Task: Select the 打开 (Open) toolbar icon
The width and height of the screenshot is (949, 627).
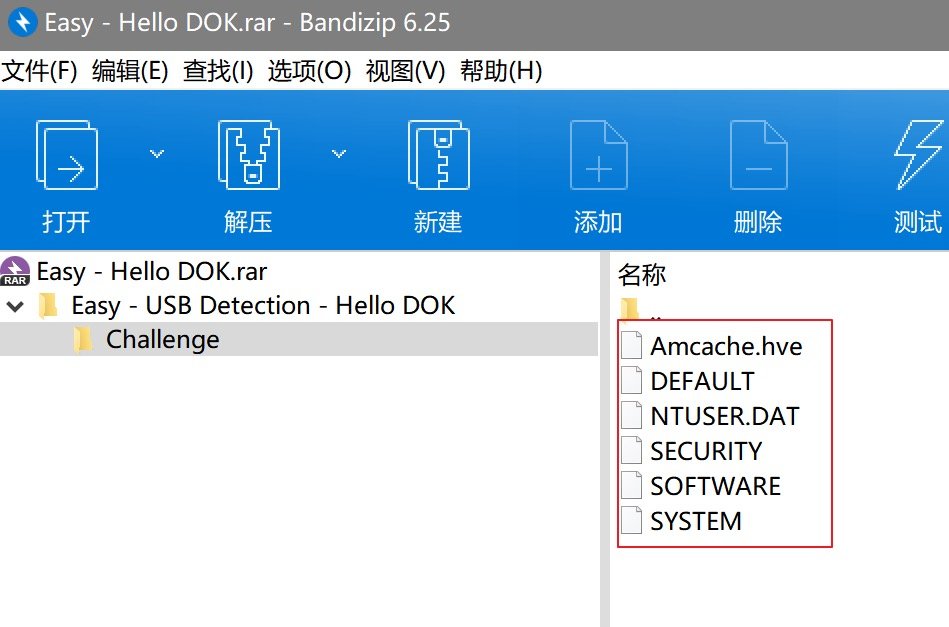Action: [x=66, y=155]
